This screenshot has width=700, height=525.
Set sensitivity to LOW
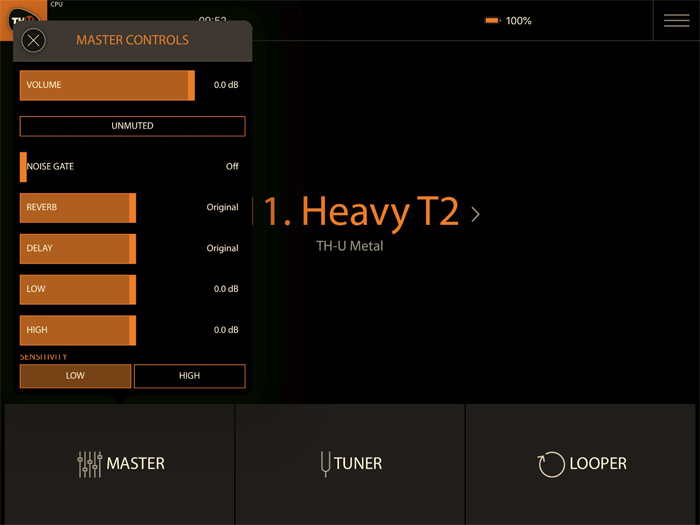[x=75, y=376]
